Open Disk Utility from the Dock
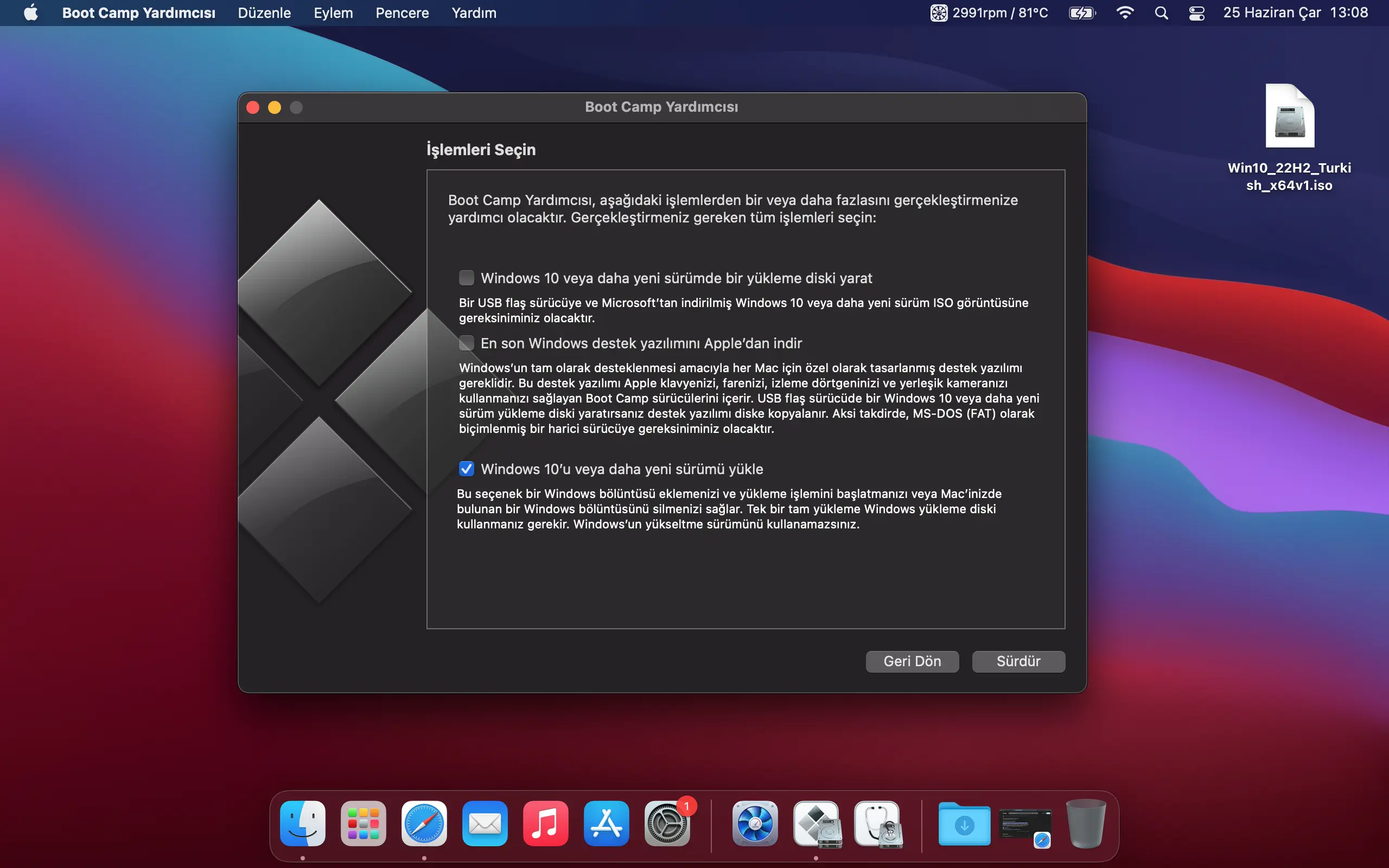This screenshot has width=1389, height=868. click(x=877, y=824)
